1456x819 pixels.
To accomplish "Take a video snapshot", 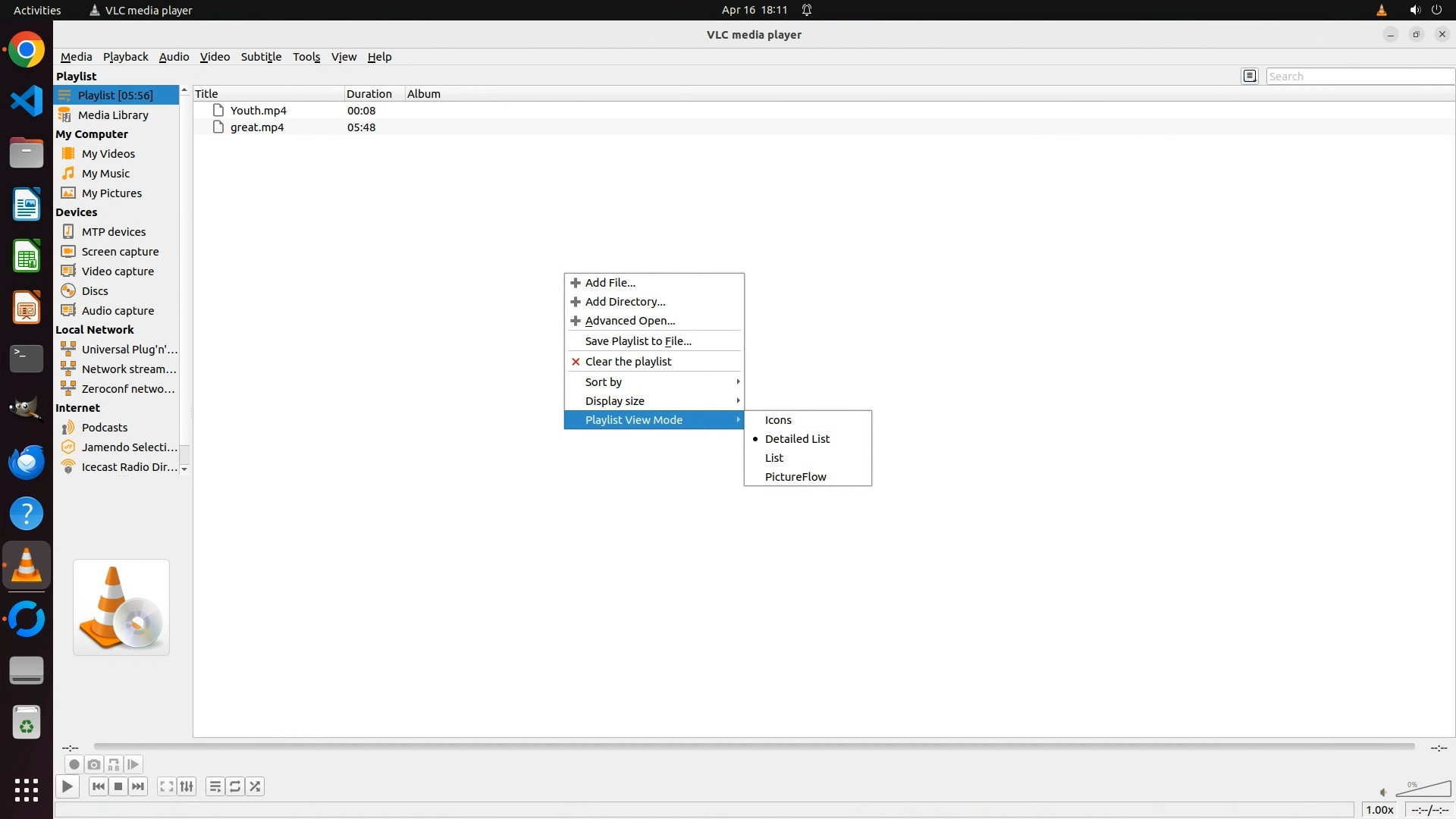I will pos(94,764).
